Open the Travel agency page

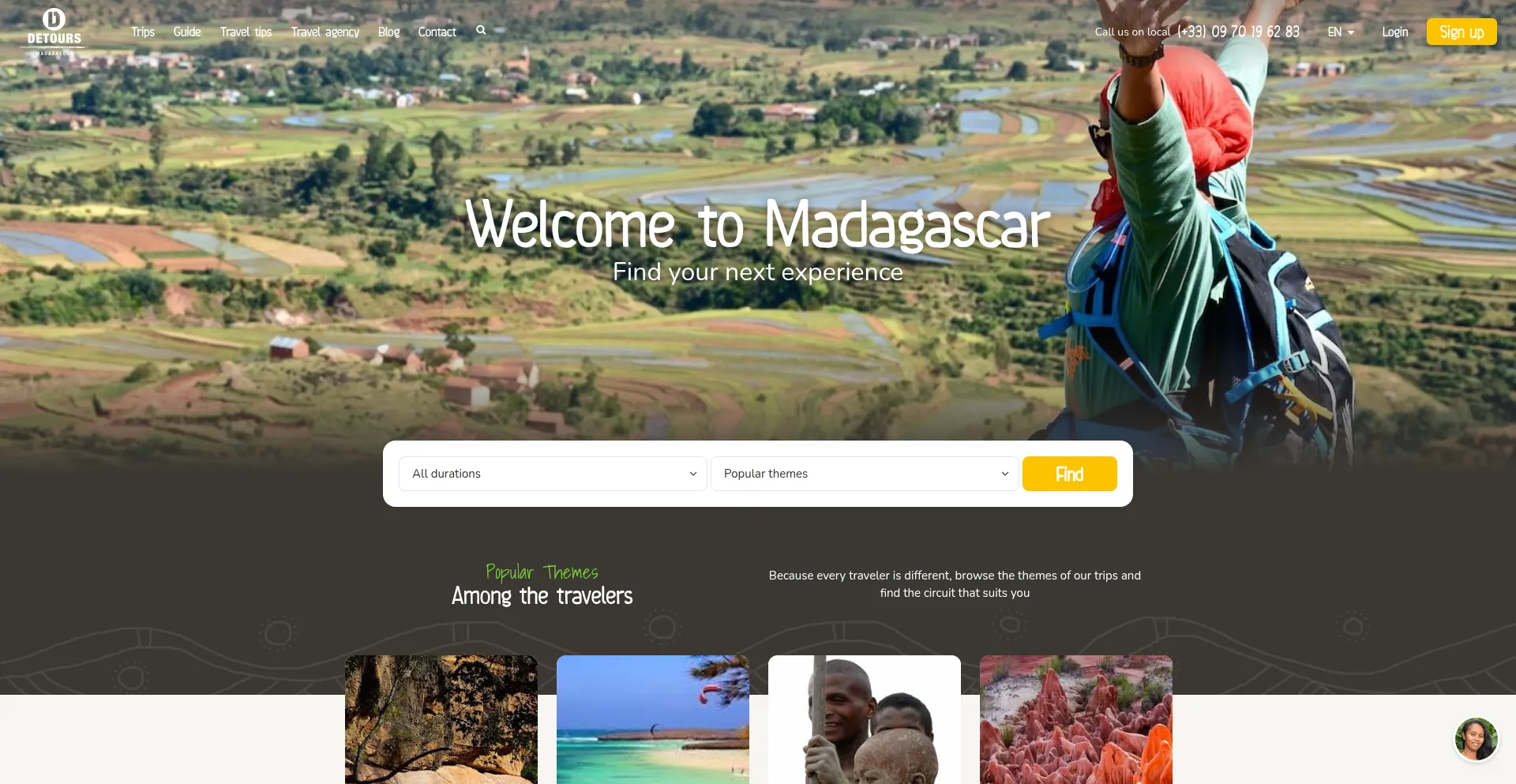coord(325,32)
